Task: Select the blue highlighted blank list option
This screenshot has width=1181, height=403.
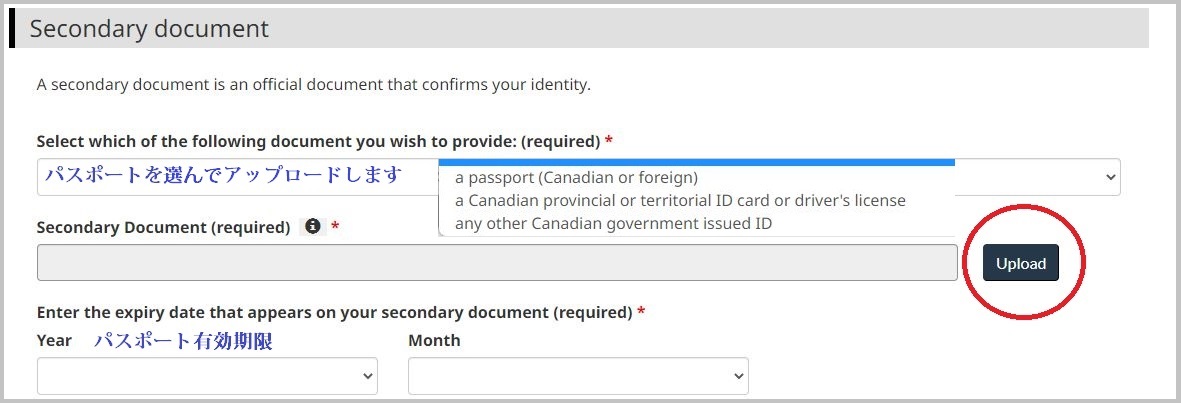Action: 697,162
